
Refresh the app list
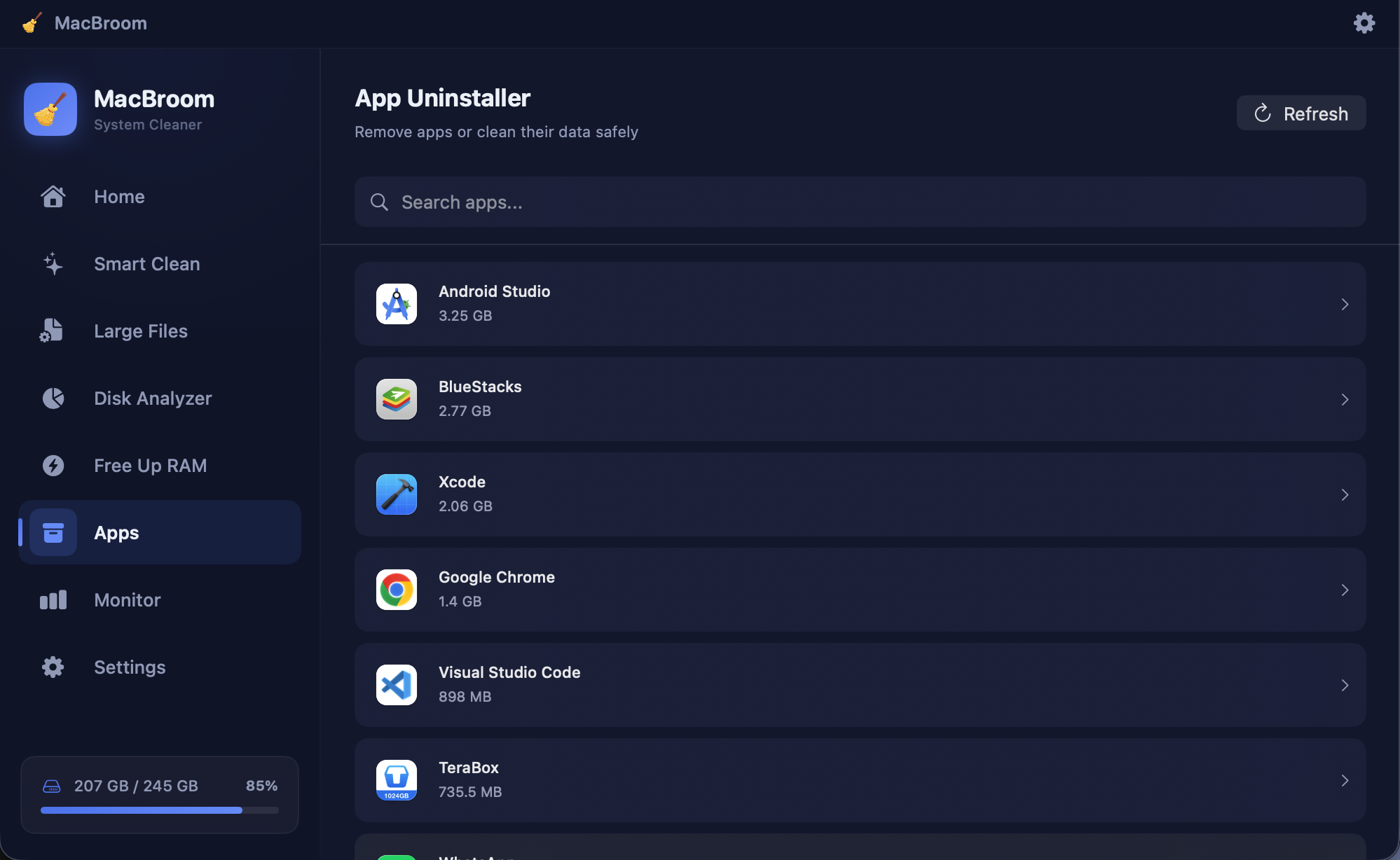[x=1301, y=113]
